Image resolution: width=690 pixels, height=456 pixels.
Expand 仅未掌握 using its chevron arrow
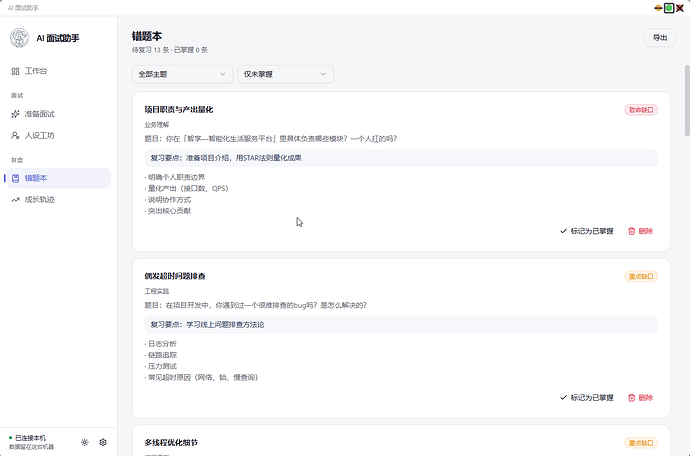tap(323, 74)
